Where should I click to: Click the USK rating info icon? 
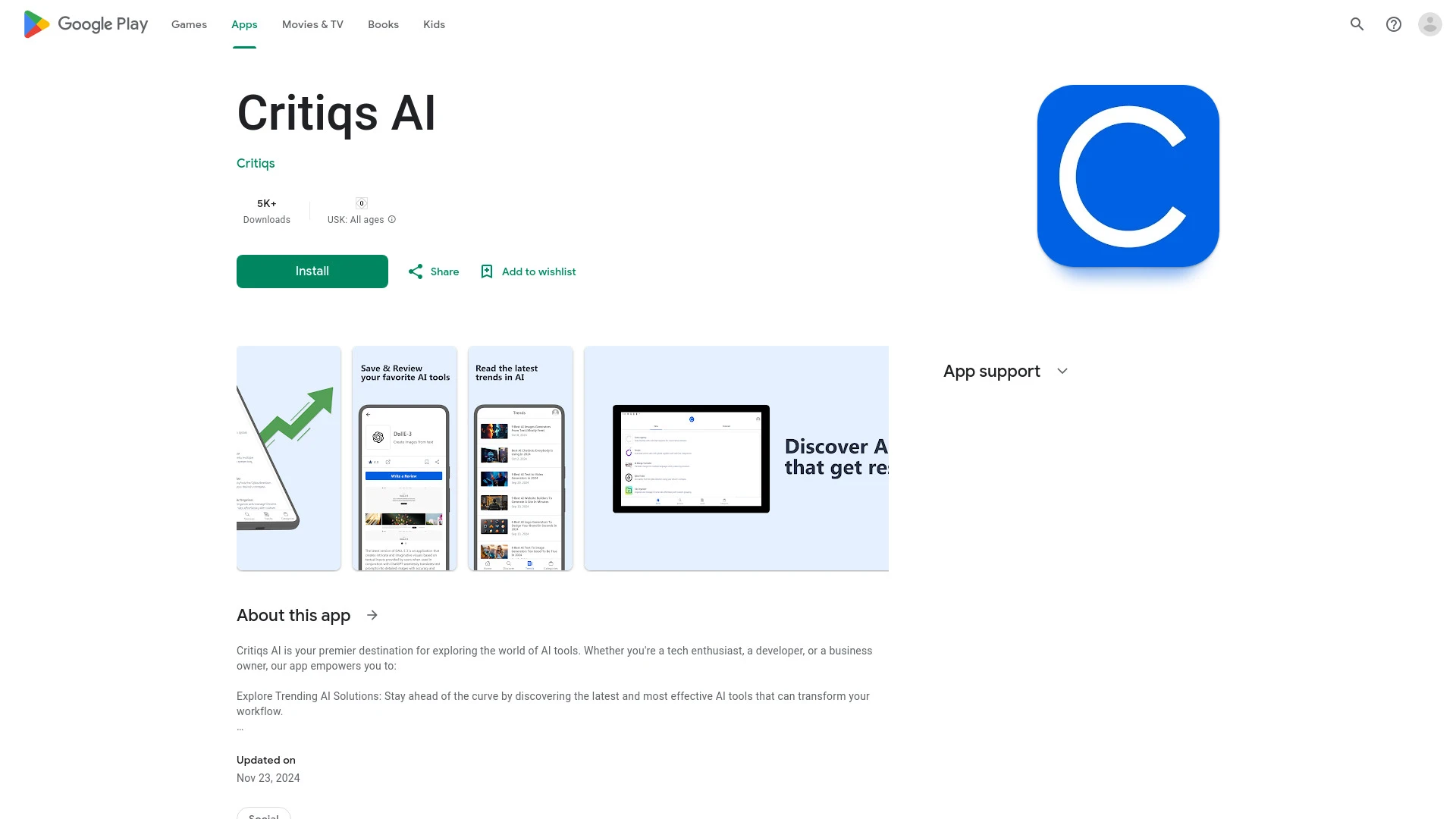click(391, 219)
